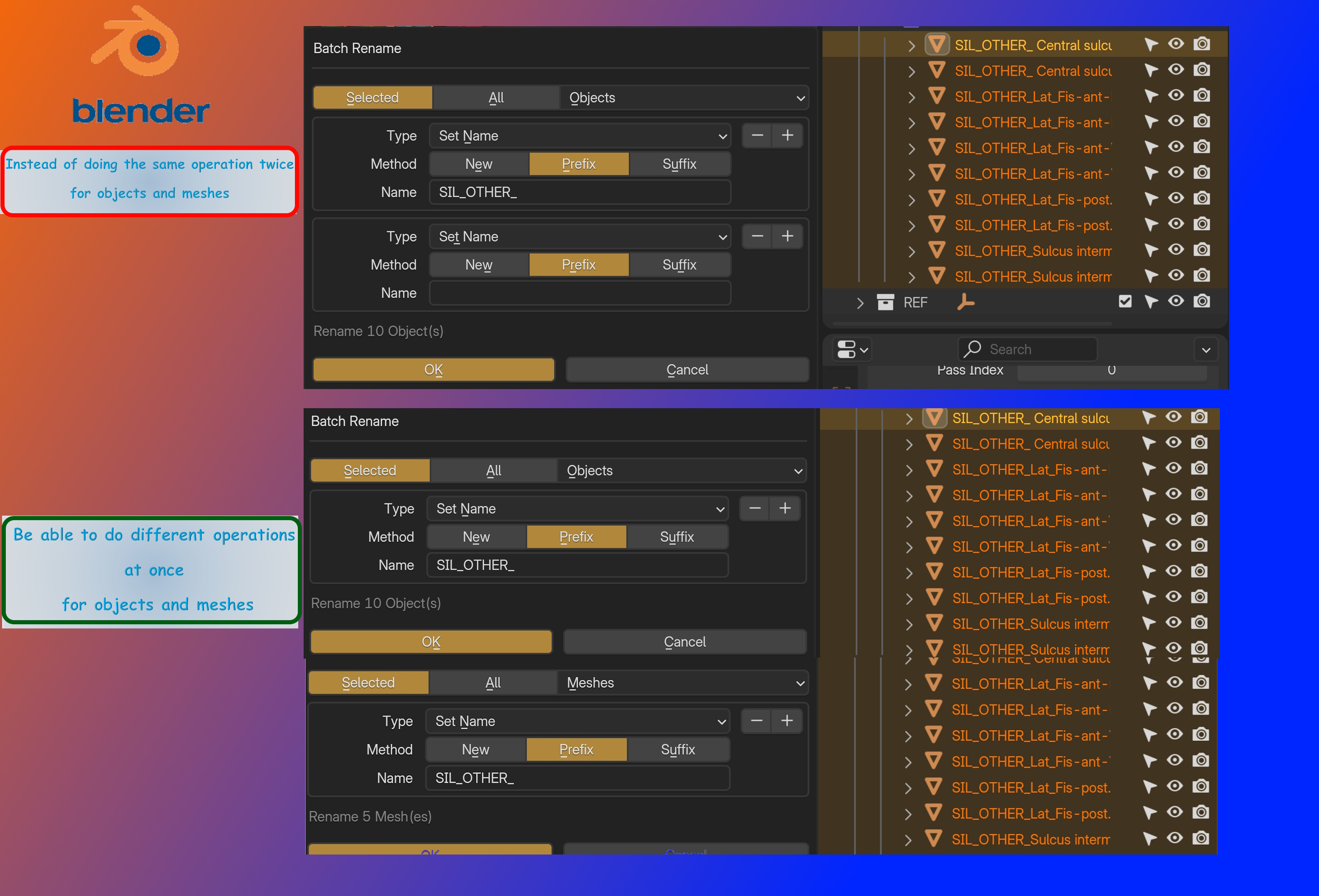The width and height of the screenshot is (1319, 896).
Task: Add an action after the empty-Name rename action
Action: coord(787,236)
